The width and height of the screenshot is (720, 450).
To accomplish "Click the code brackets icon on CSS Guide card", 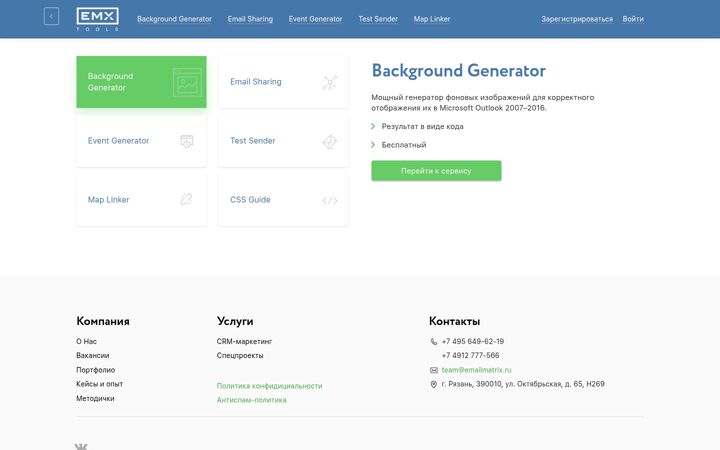I will click(330, 201).
